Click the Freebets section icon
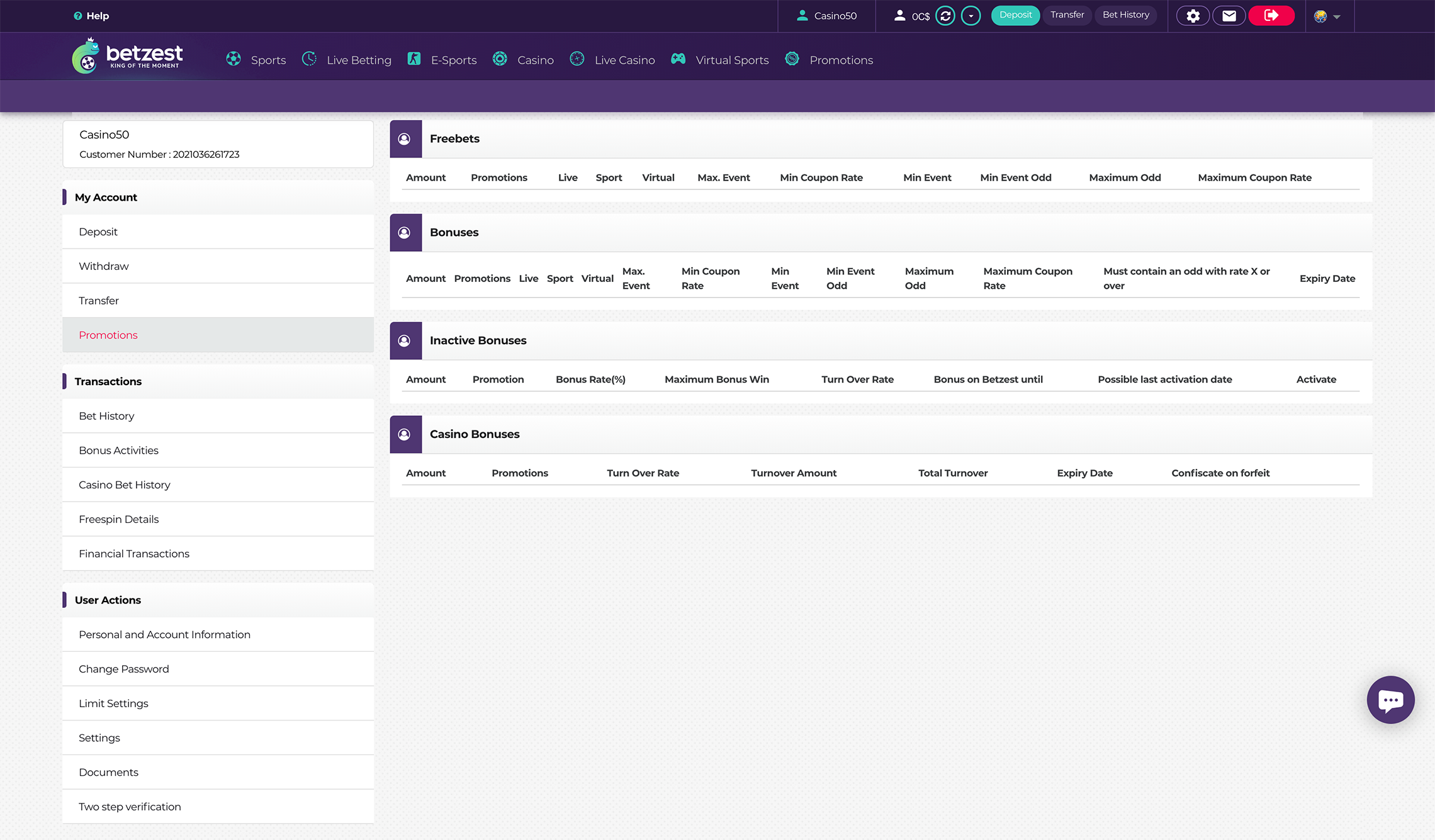 (405, 139)
